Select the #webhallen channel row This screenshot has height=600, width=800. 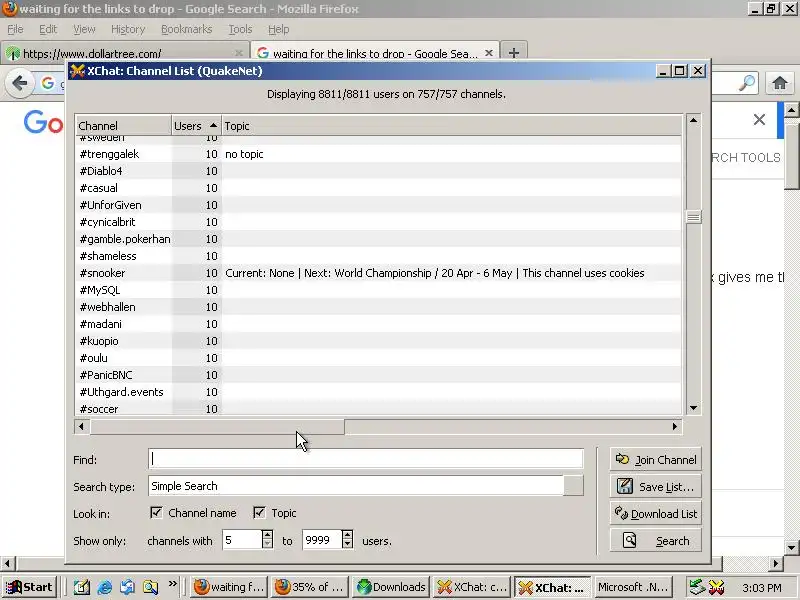378,307
